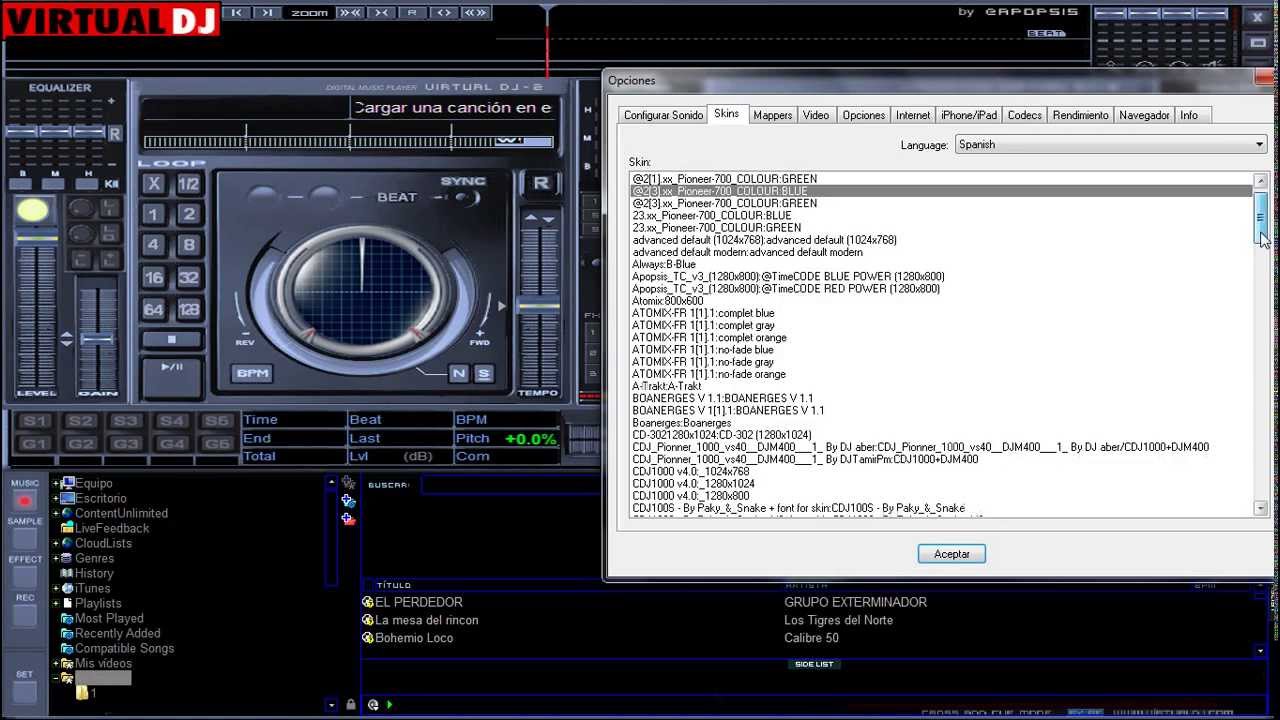The height and width of the screenshot is (720, 1280).
Task: Toggle the N button beside the jog wheel
Action: (459, 373)
